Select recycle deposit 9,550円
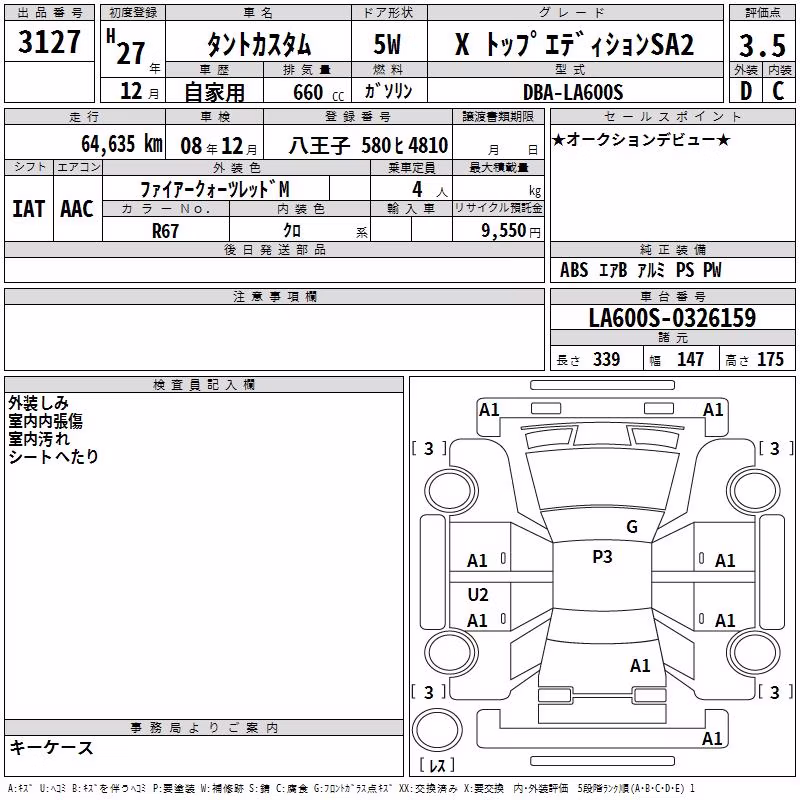 [511, 231]
